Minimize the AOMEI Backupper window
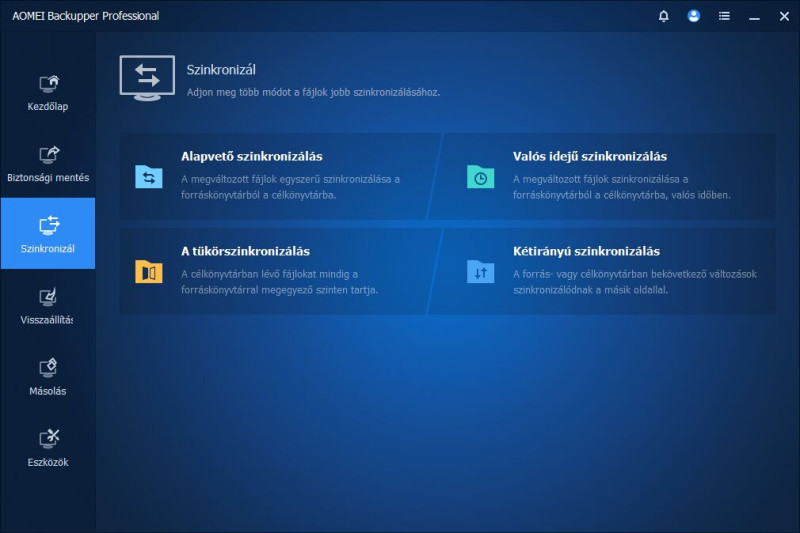Image resolution: width=800 pixels, height=533 pixels. coord(754,19)
